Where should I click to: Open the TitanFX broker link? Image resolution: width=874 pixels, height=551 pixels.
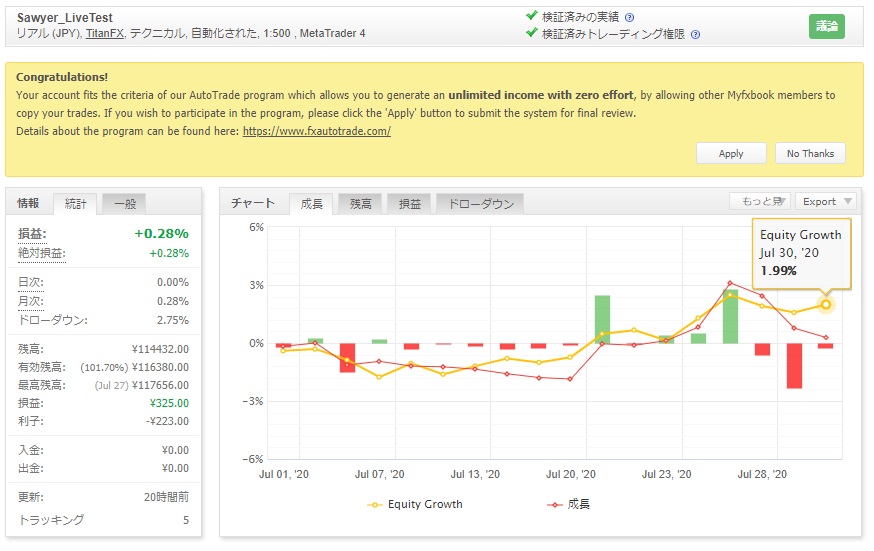(103, 34)
